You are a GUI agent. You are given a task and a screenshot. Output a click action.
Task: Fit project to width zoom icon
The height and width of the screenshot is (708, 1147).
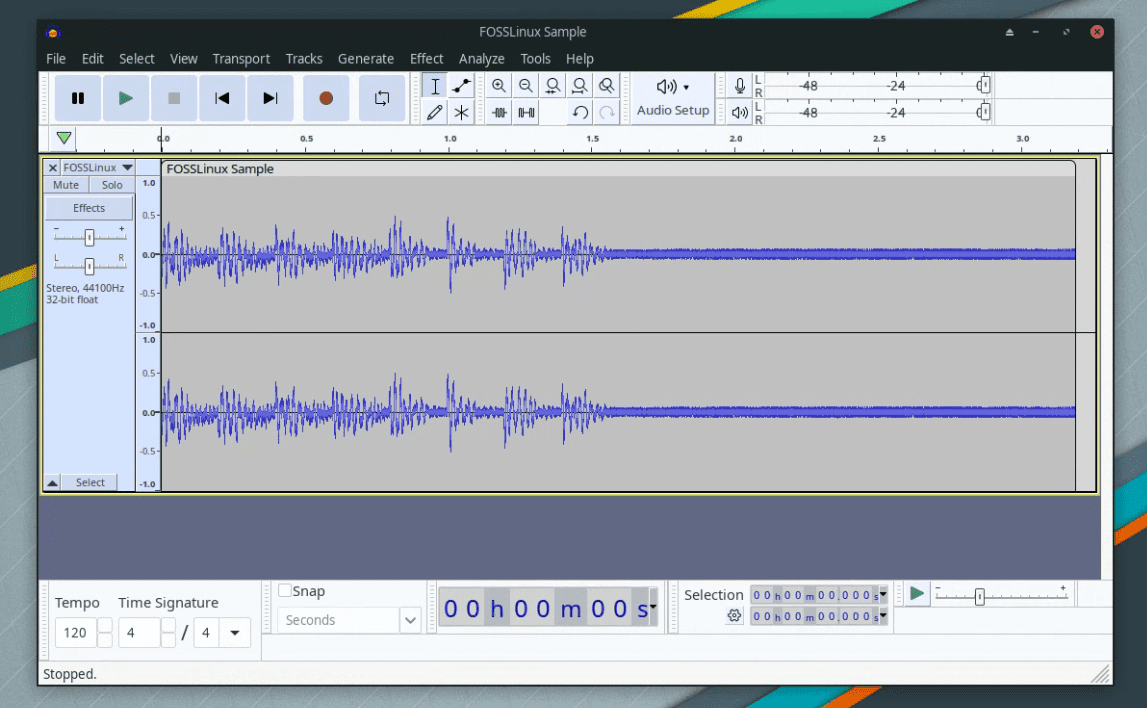(x=579, y=86)
